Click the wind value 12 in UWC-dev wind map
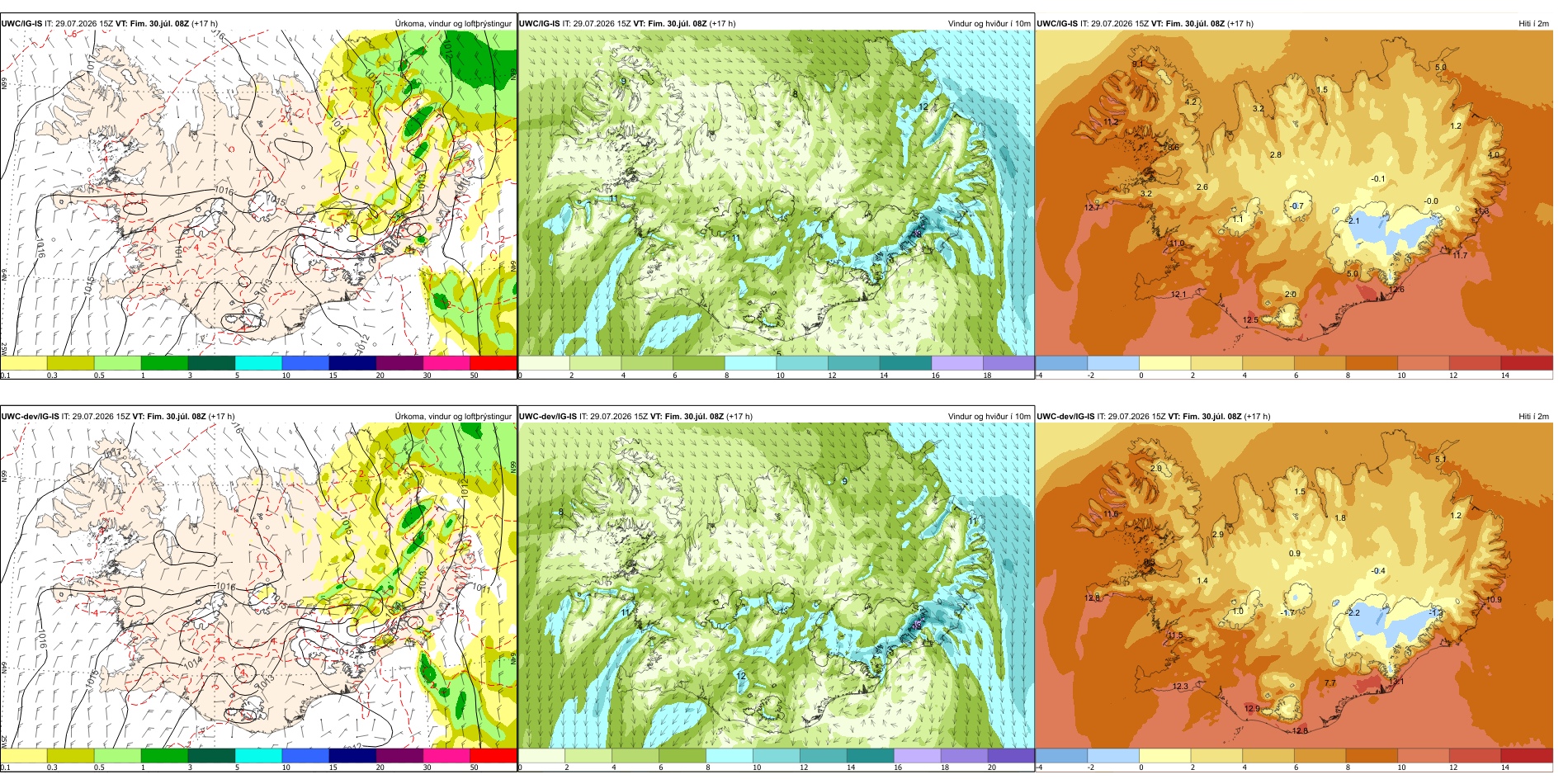The width and height of the screenshot is (1568, 784). click(x=740, y=676)
